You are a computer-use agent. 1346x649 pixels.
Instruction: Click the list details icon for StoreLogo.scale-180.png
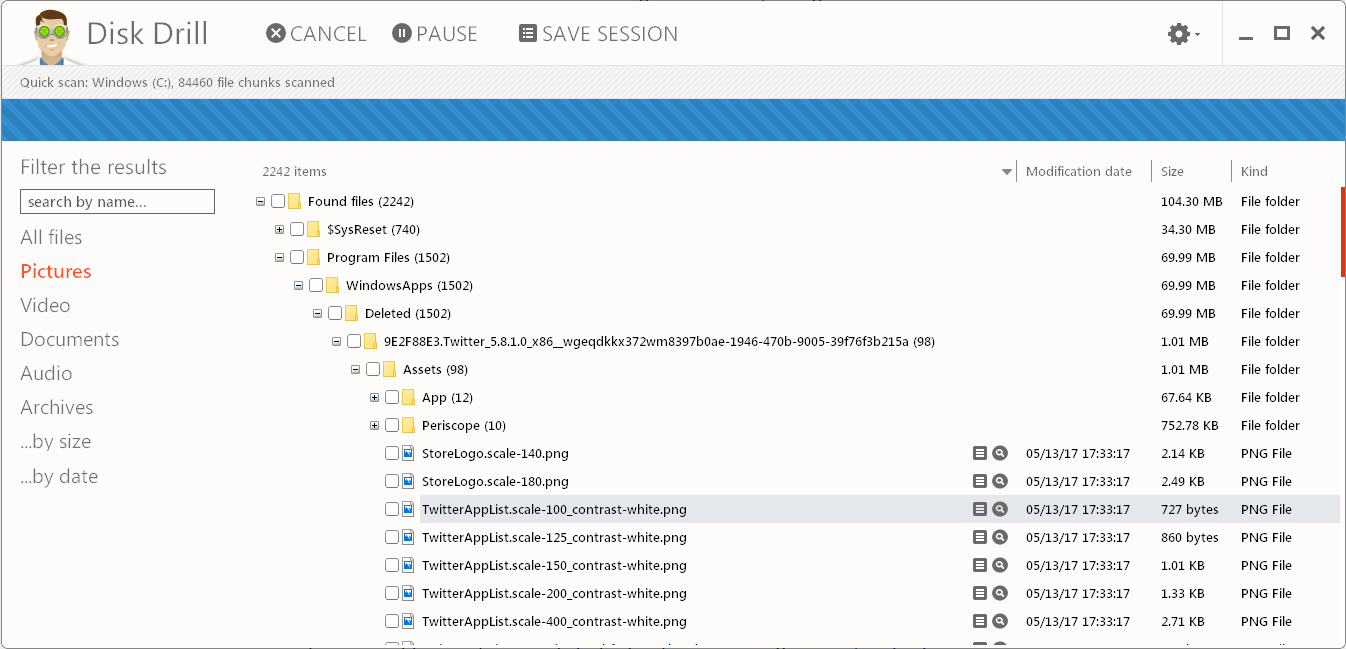tap(980, 482)
